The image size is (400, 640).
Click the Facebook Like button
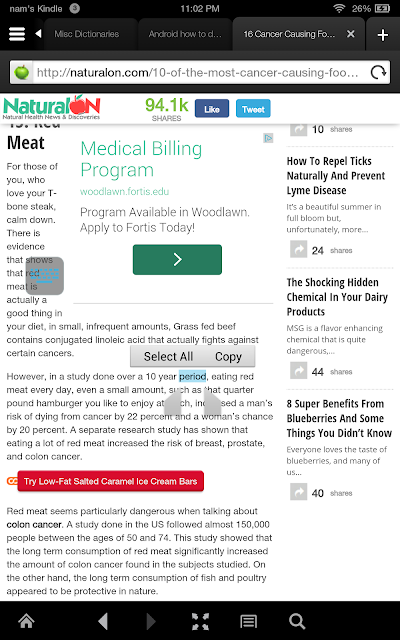point(212,109)
